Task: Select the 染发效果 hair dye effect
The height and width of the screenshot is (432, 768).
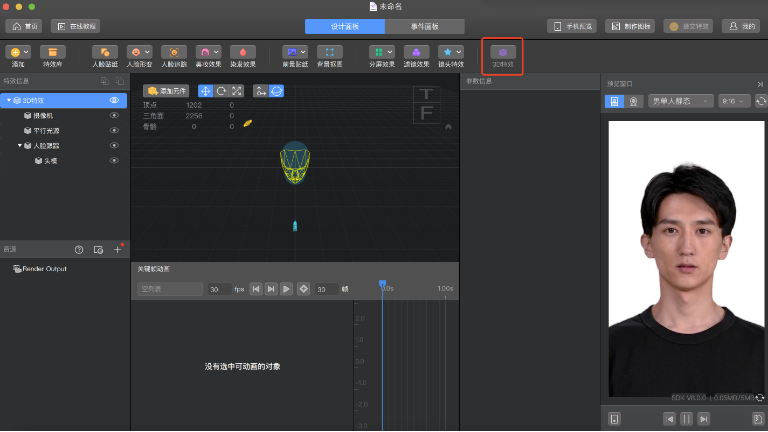Action: pos(243,52)
